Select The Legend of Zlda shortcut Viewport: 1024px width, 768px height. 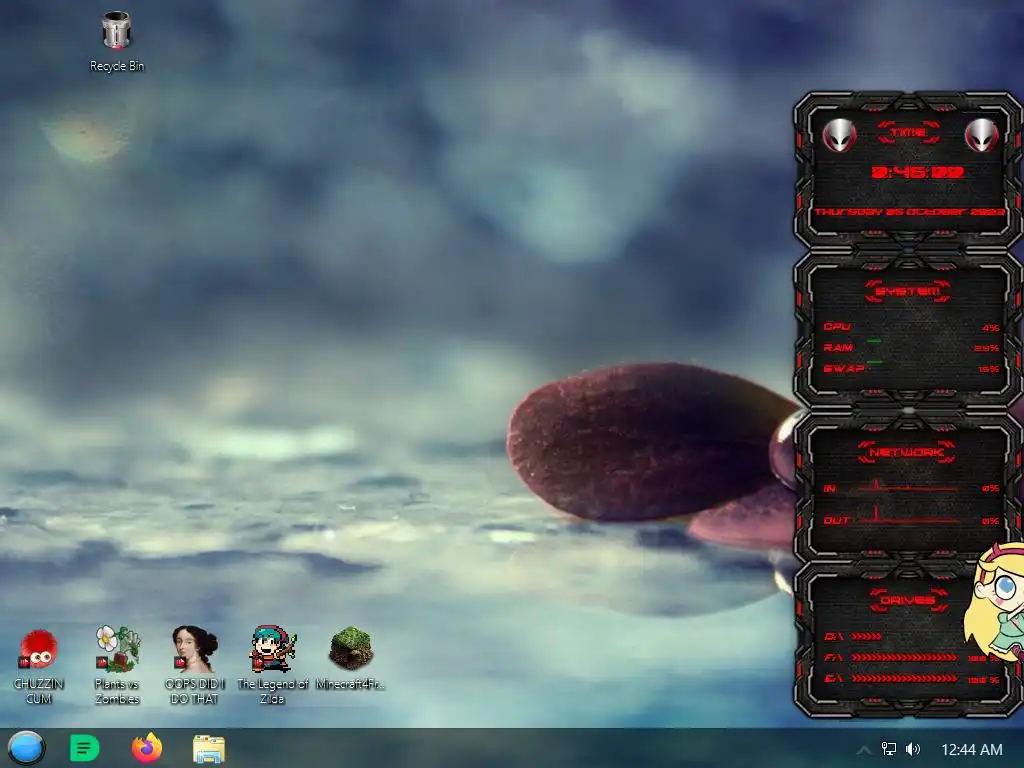[272, 665]
